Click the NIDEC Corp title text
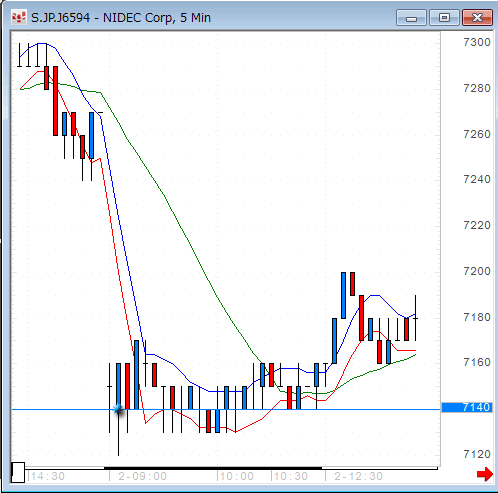Screen dimensions: 498x493 pyautogui.click(x=138, y=17)
